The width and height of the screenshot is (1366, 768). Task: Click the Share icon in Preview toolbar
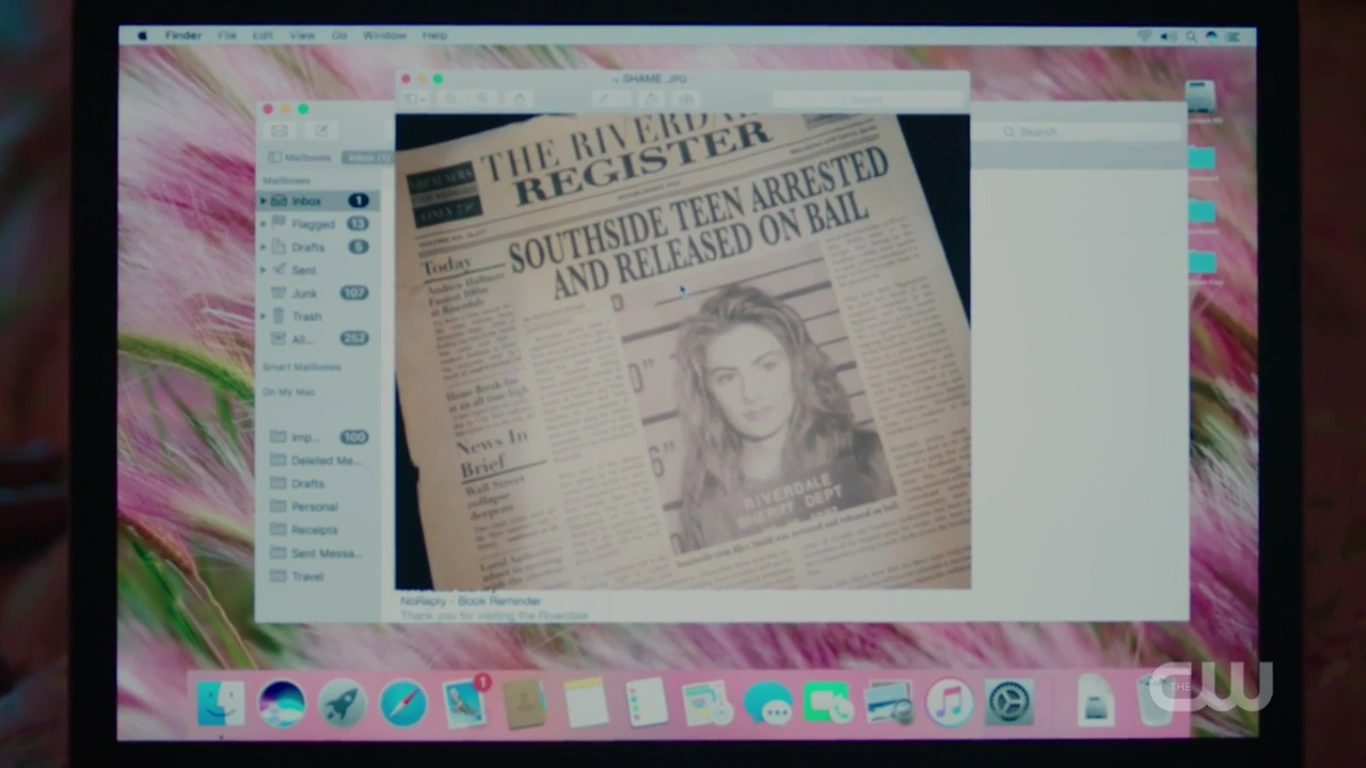point(519,99)
